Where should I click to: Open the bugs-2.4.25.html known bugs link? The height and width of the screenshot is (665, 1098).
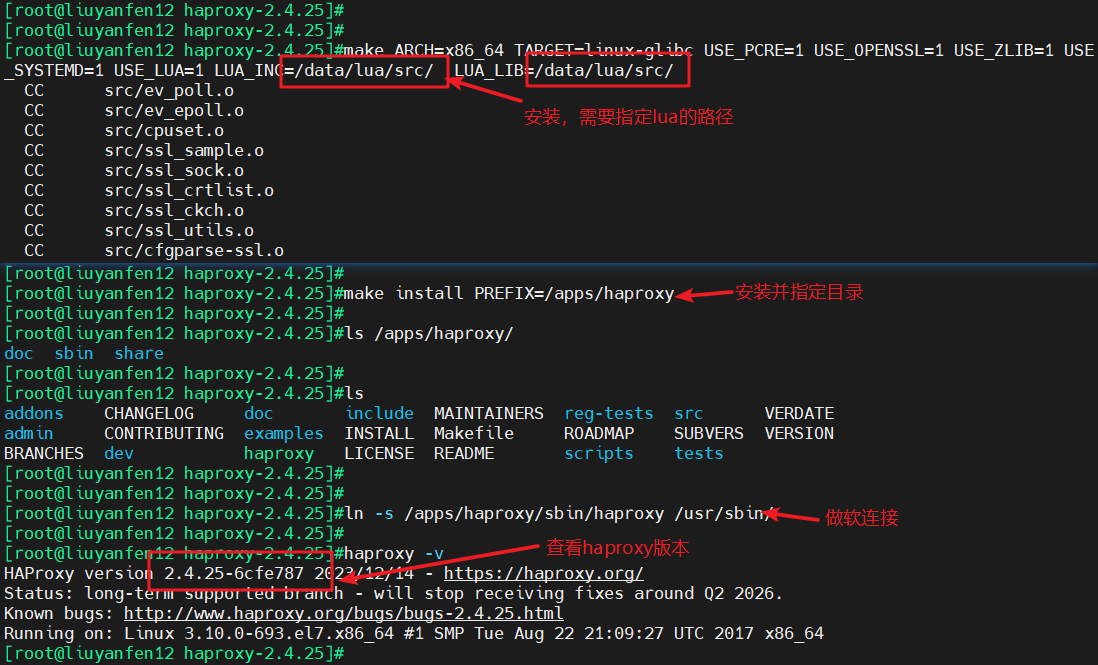pyautogui.click(x=344, y=613)
